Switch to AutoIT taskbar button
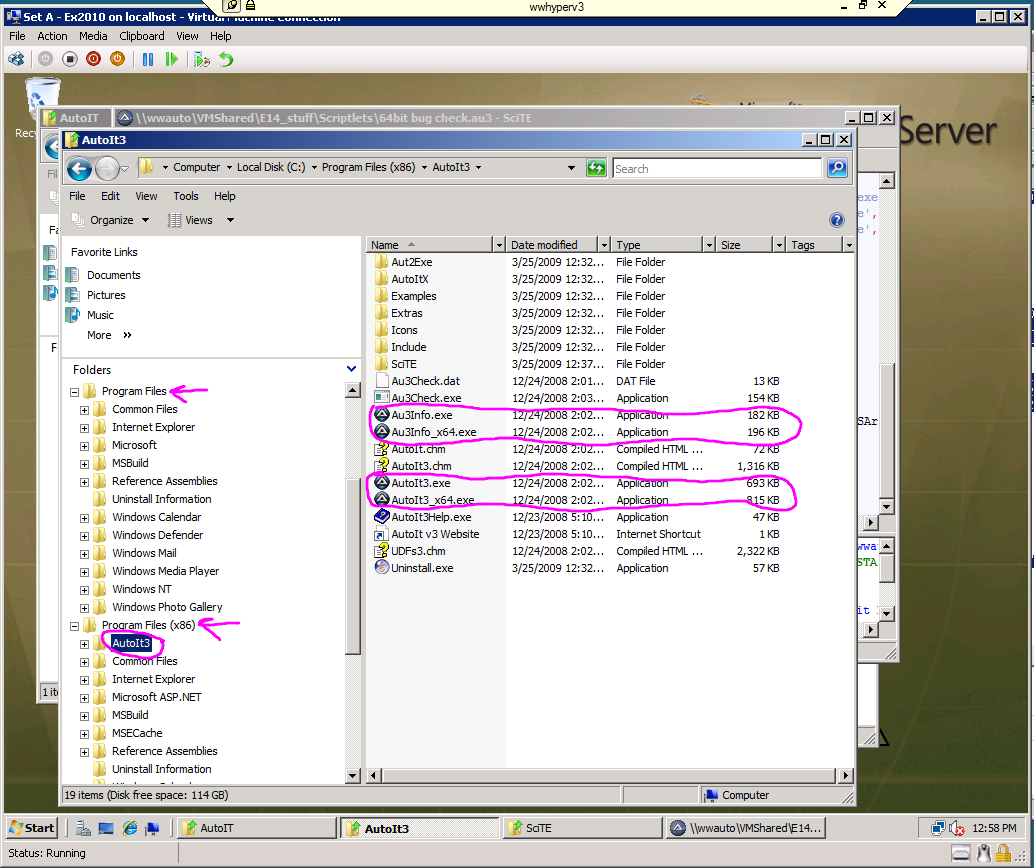 [257, 828]
